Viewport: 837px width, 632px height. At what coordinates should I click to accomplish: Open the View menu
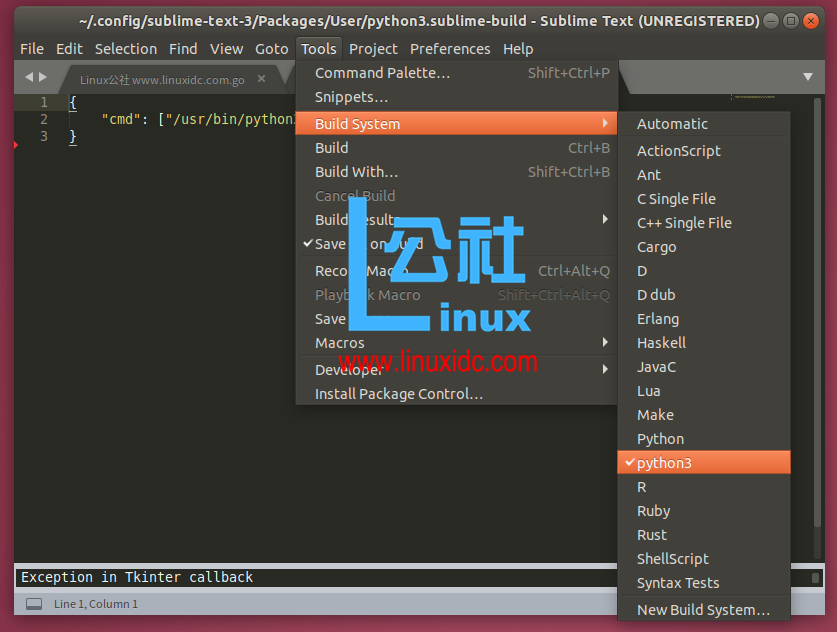(226, 49)
